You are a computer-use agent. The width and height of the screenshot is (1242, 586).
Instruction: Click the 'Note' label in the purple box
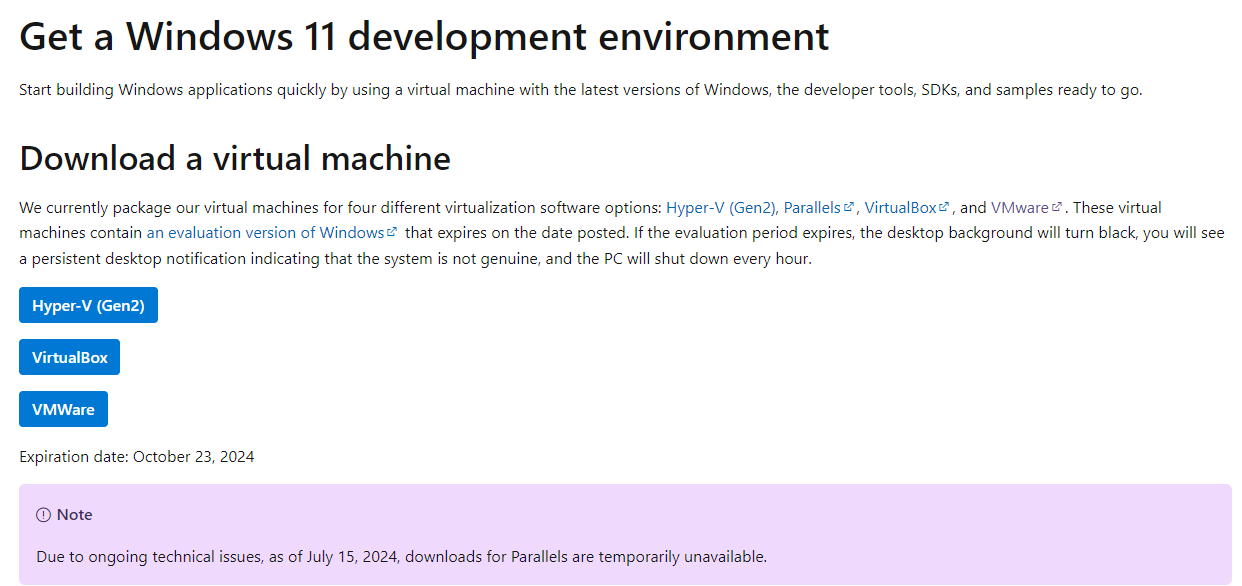tap(75, 515)
